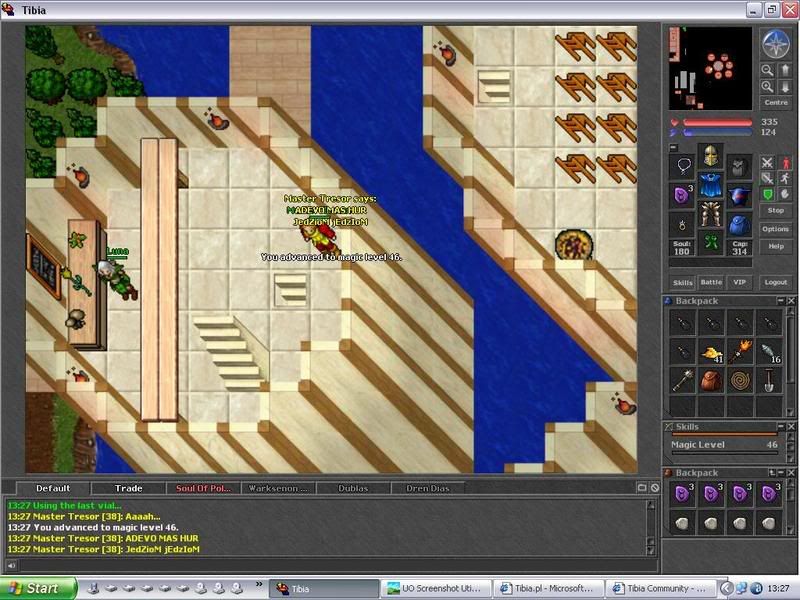Select the vial left of gold coins

[683, 353]
